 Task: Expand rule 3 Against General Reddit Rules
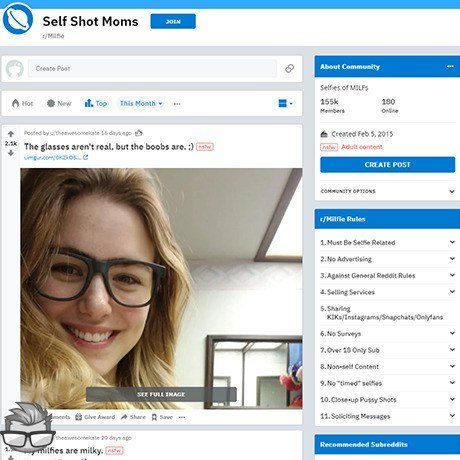coord(388,275)
